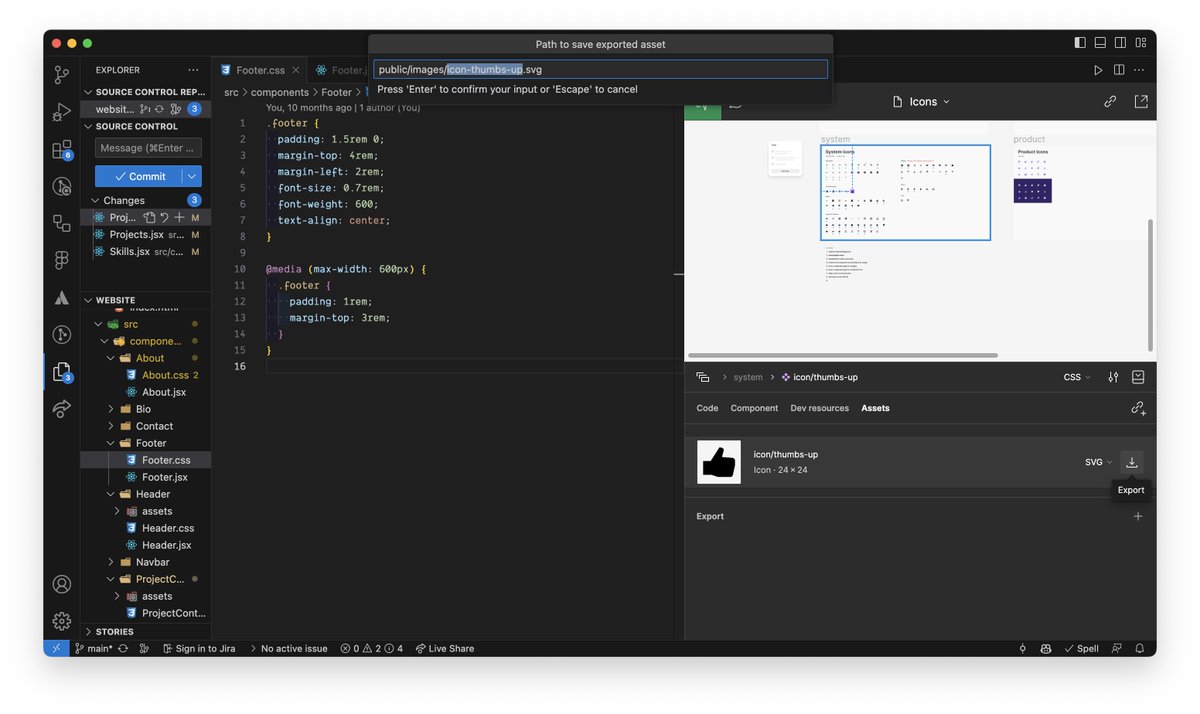Split the editor right

(1119, 70)
